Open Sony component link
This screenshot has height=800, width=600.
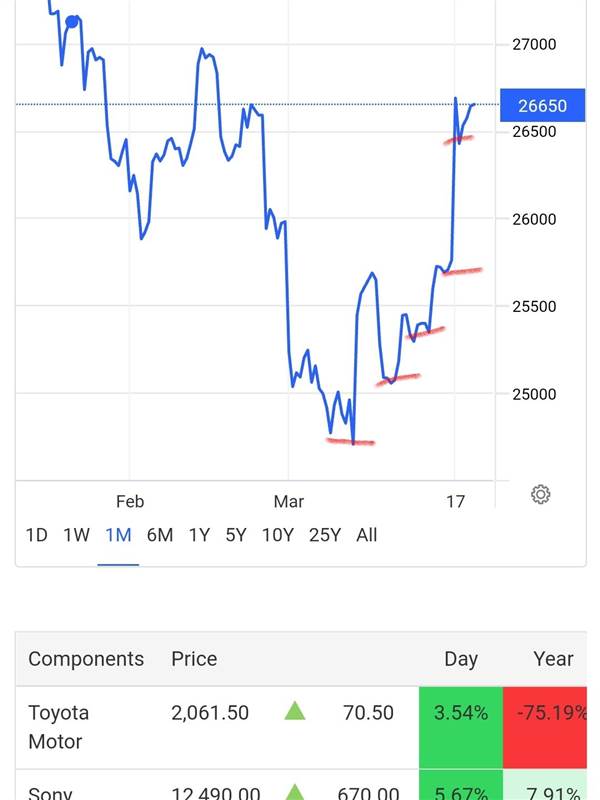pos(50,793)
